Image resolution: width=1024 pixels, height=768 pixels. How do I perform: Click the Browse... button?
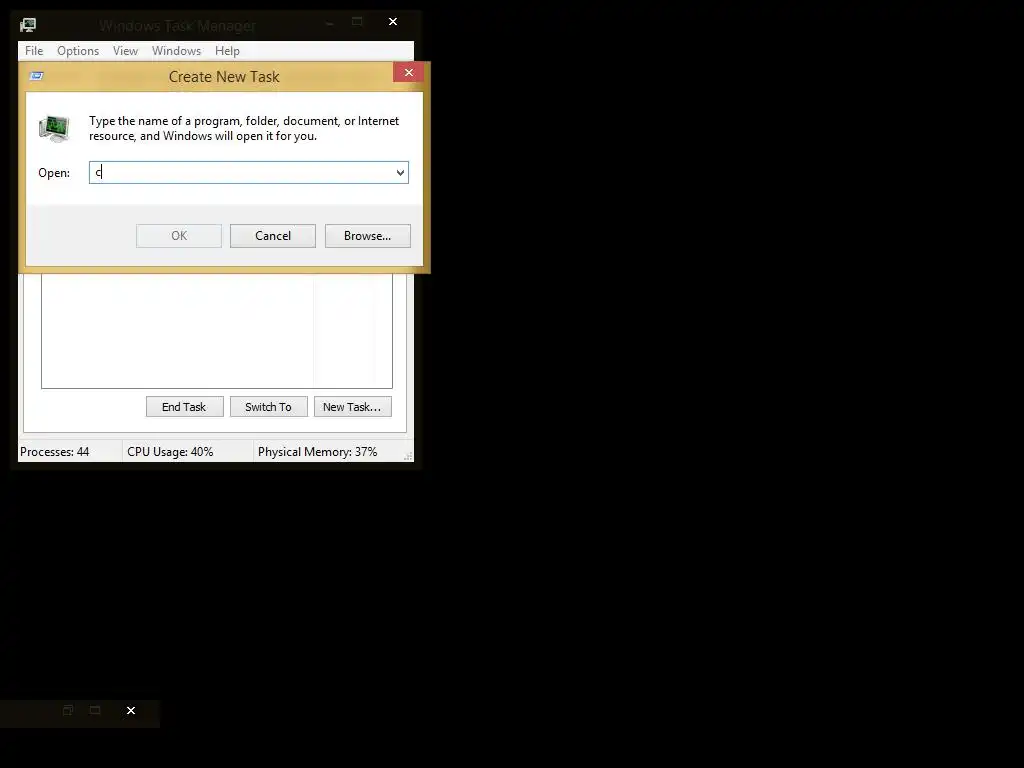tap(368, 236)
